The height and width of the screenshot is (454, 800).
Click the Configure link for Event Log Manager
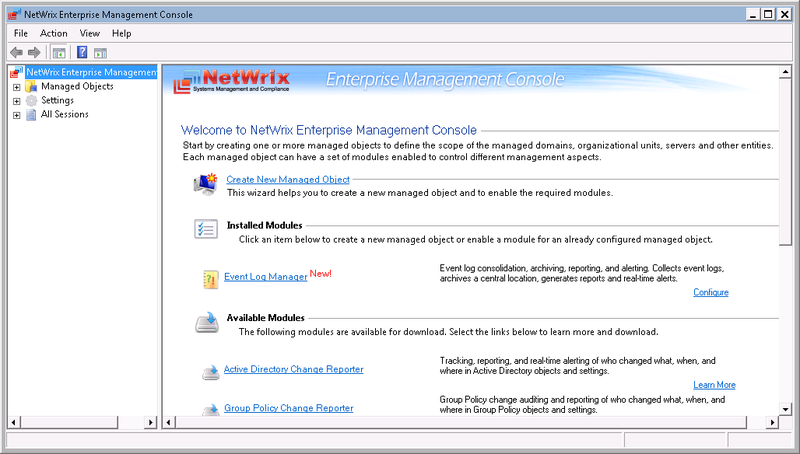[x=710, y=292]
